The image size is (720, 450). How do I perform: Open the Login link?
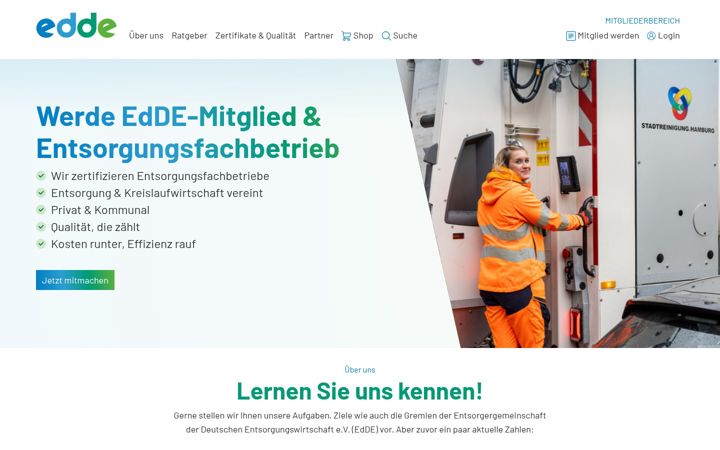point(669,36)
